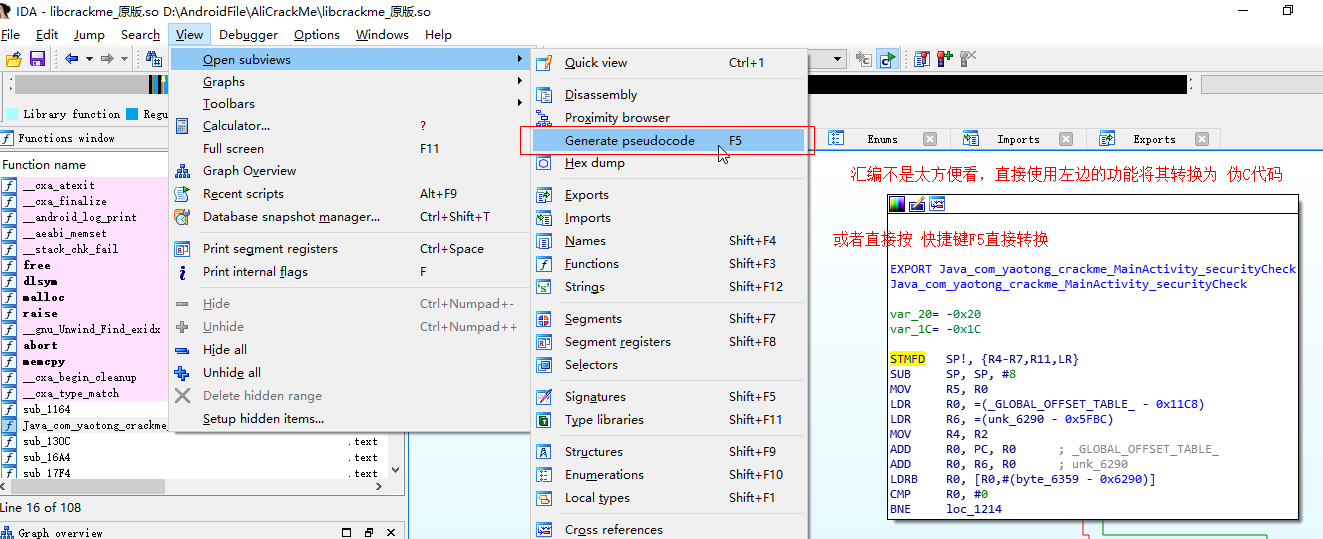1323x539 pixels.
Task: Click the Local types icon in submenu
Action: (544, 498)
